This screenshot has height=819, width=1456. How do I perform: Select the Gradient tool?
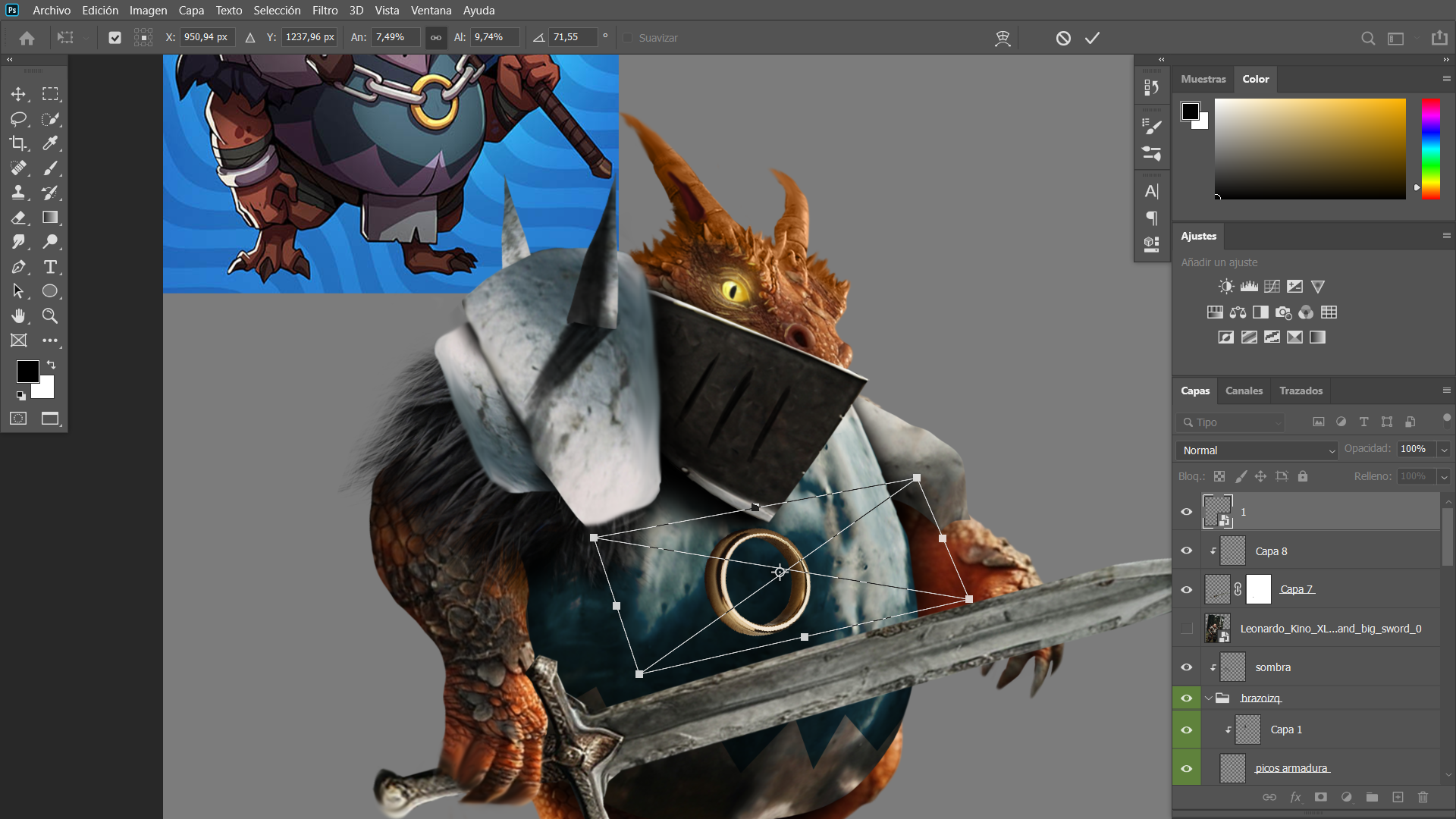pos(50,218)
